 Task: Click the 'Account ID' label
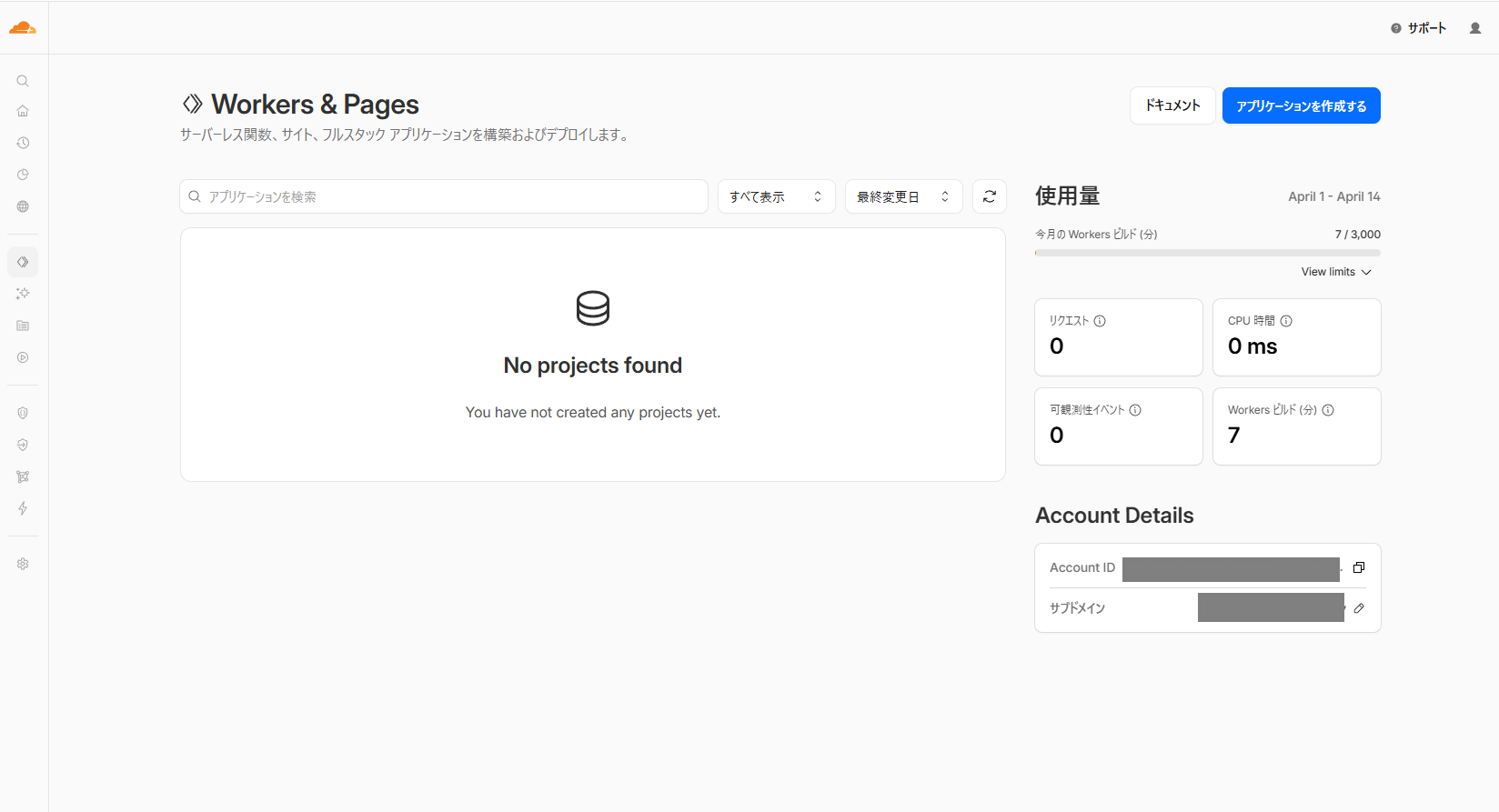[1082, 567]
